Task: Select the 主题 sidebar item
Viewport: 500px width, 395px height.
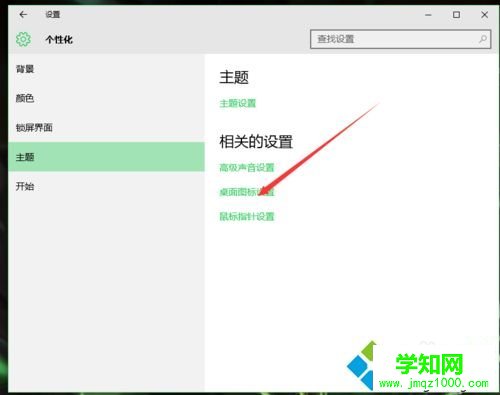Action: click(x=106, y=157)
